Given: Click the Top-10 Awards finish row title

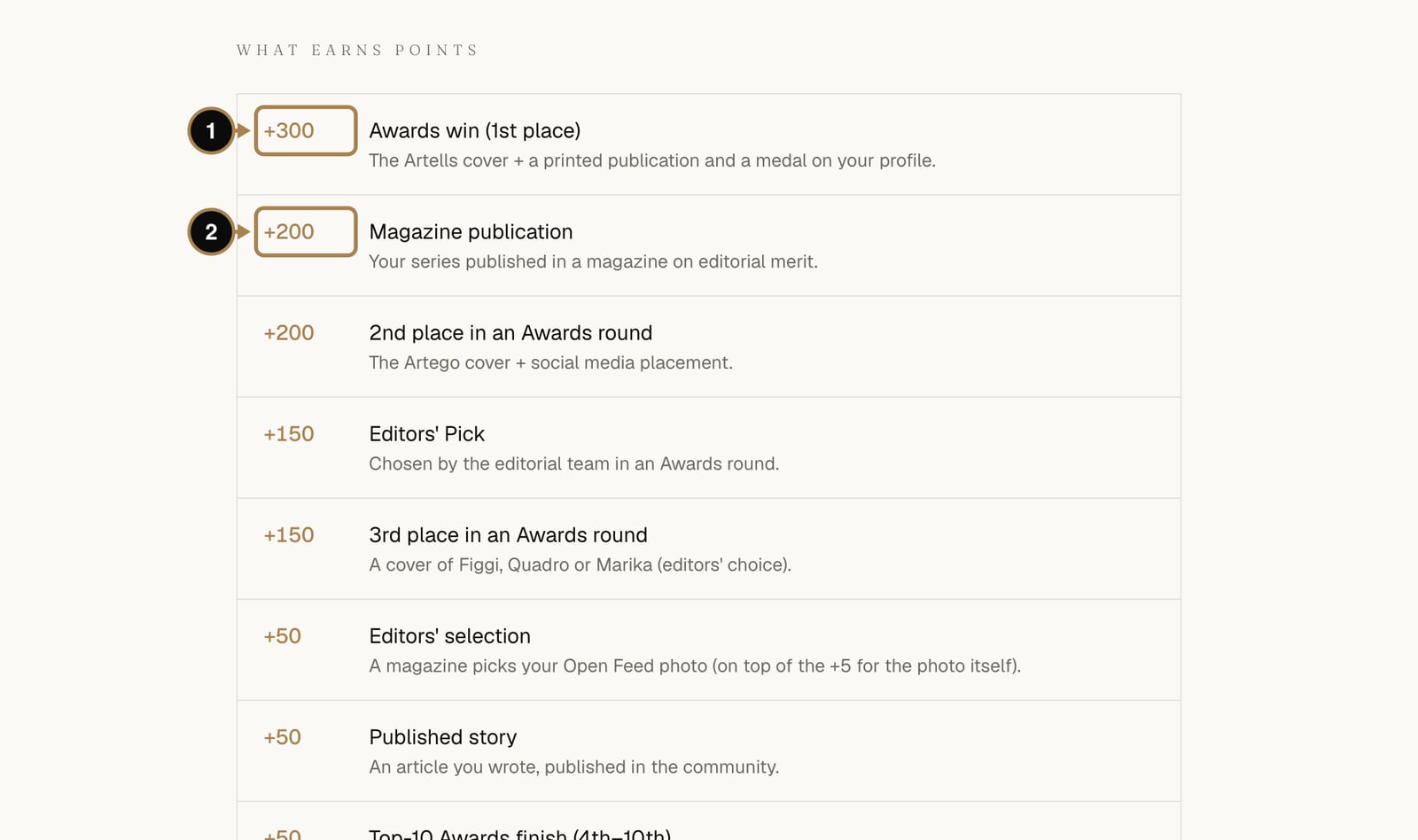Looking at the screenshot, I should point(520,834).
